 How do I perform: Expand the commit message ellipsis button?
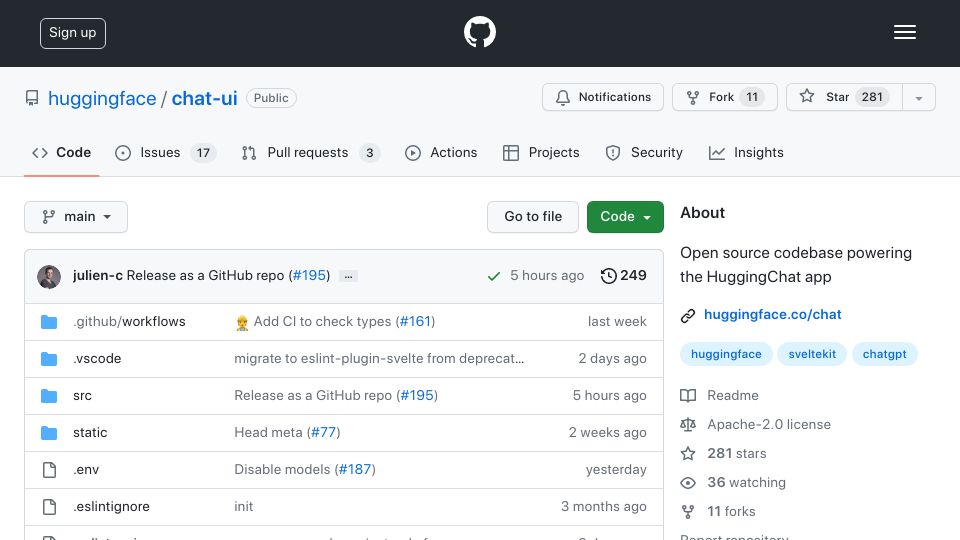pos(348,276)
